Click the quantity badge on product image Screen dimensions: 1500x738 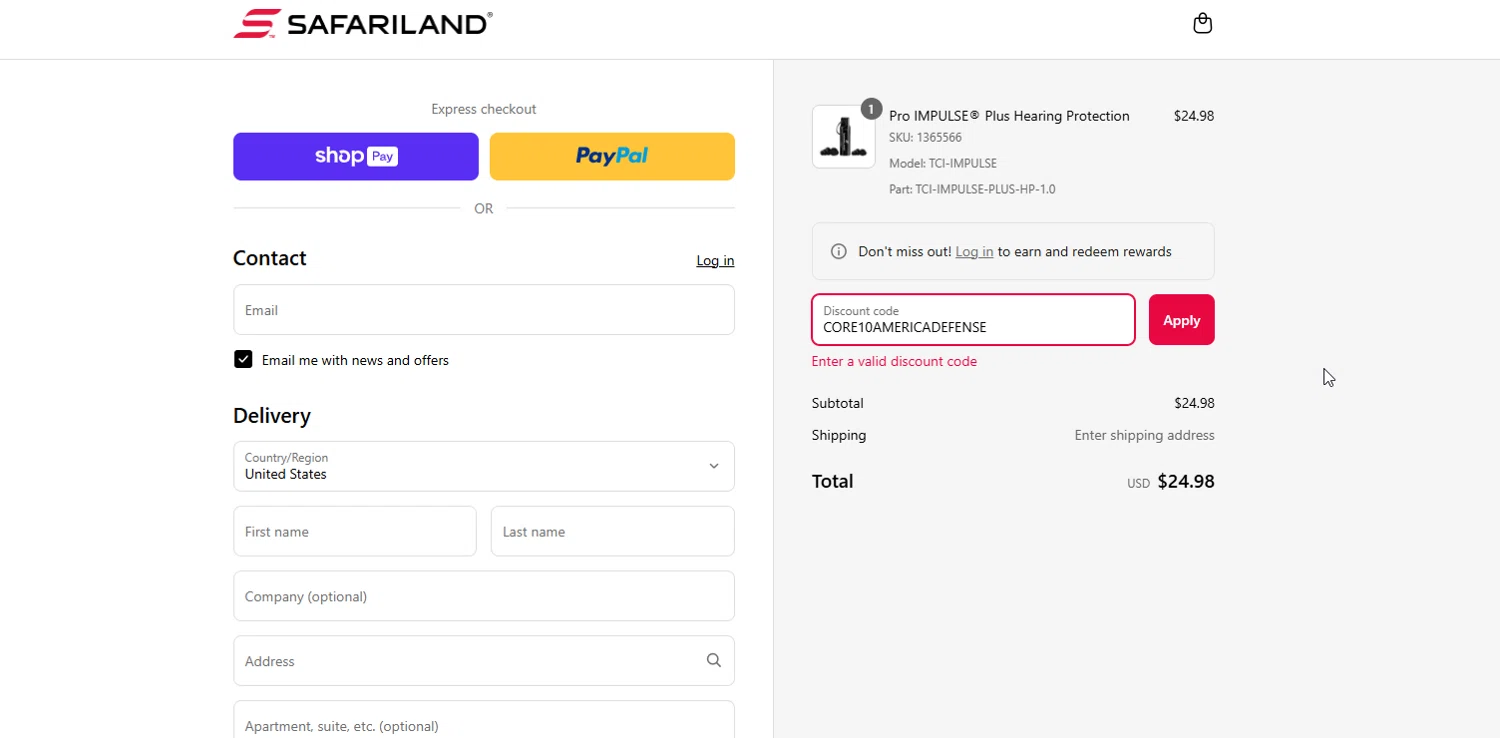point(871,108)
